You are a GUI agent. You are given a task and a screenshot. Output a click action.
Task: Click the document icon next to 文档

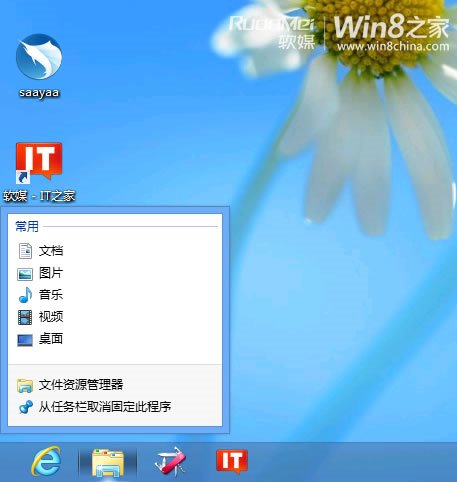point(25,251)
